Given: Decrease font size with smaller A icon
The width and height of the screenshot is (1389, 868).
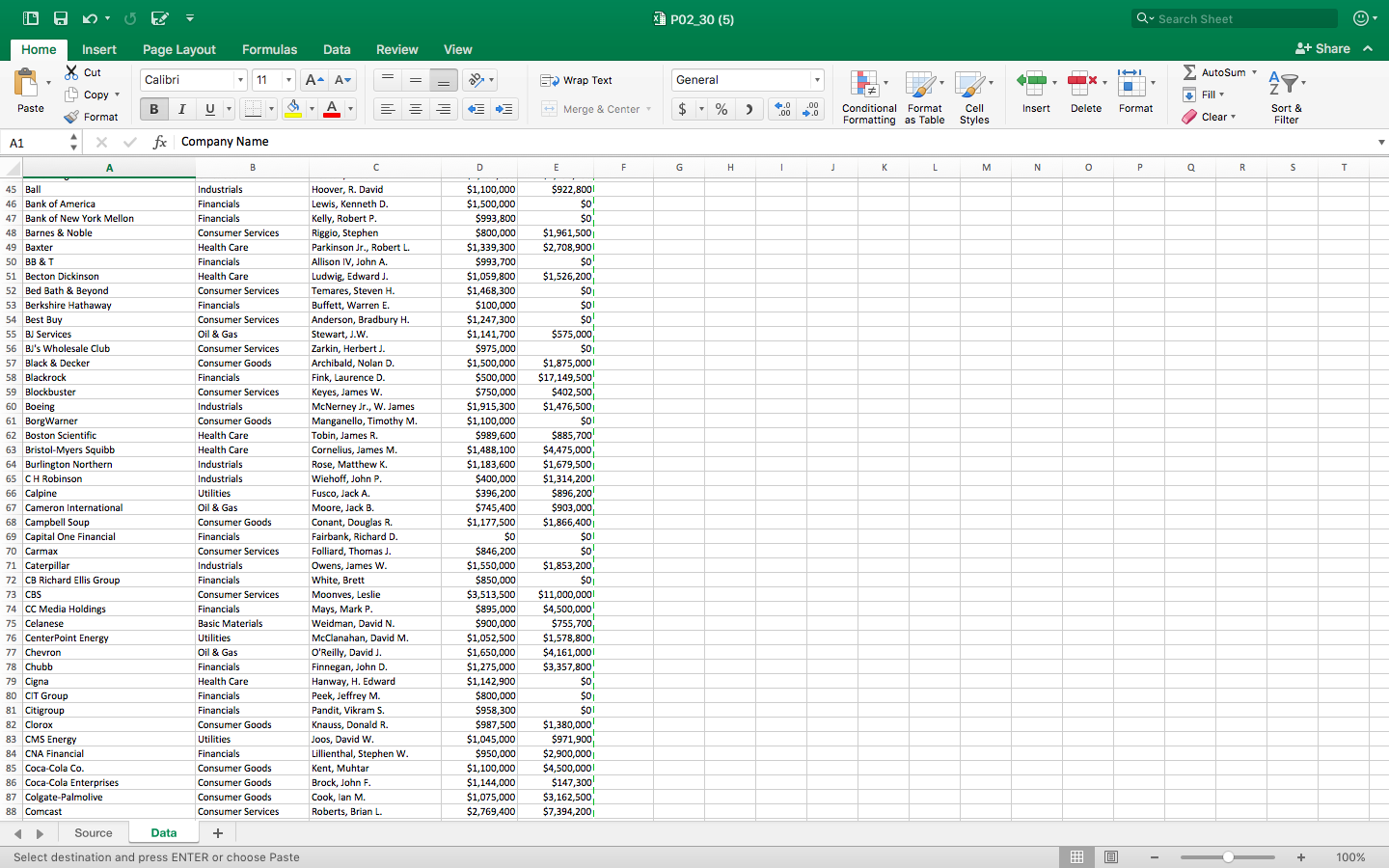Looking at the screenshot, I should tap(342, 80).
